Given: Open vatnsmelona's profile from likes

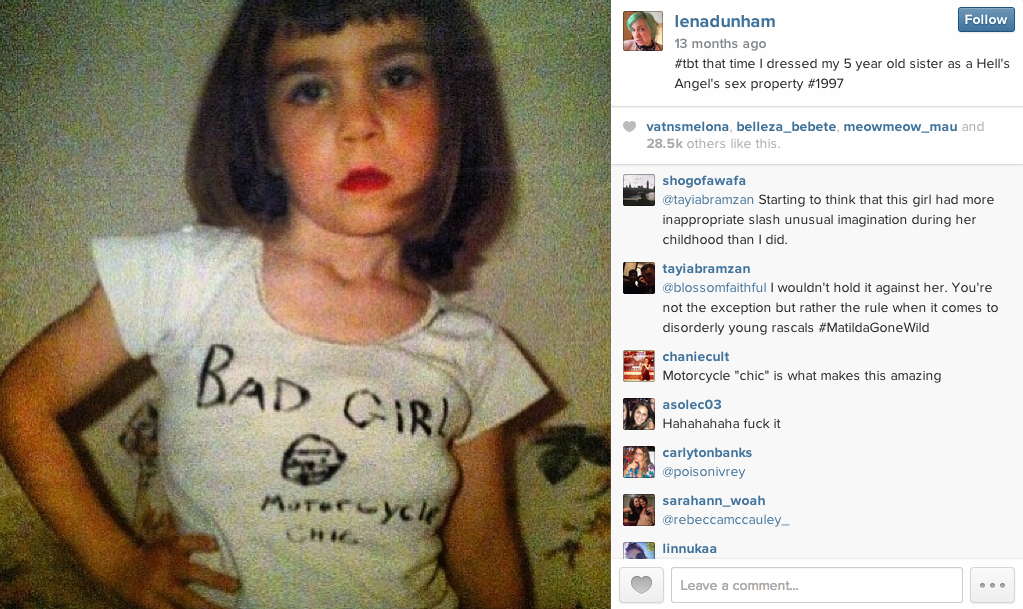Looking at the screenshot, I should (687, 127).
